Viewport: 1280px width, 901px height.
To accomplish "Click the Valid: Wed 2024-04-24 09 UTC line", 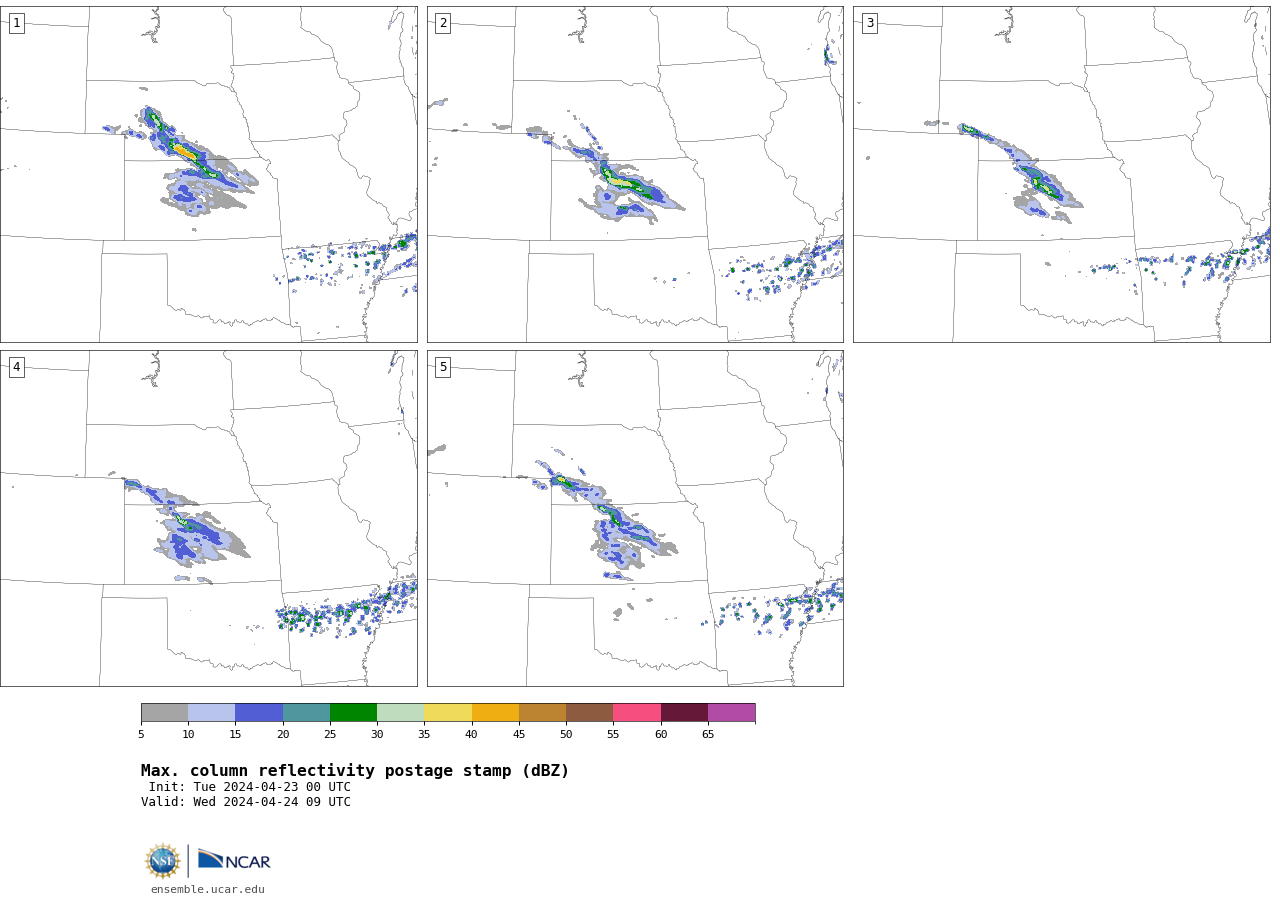I will point(246,802).
